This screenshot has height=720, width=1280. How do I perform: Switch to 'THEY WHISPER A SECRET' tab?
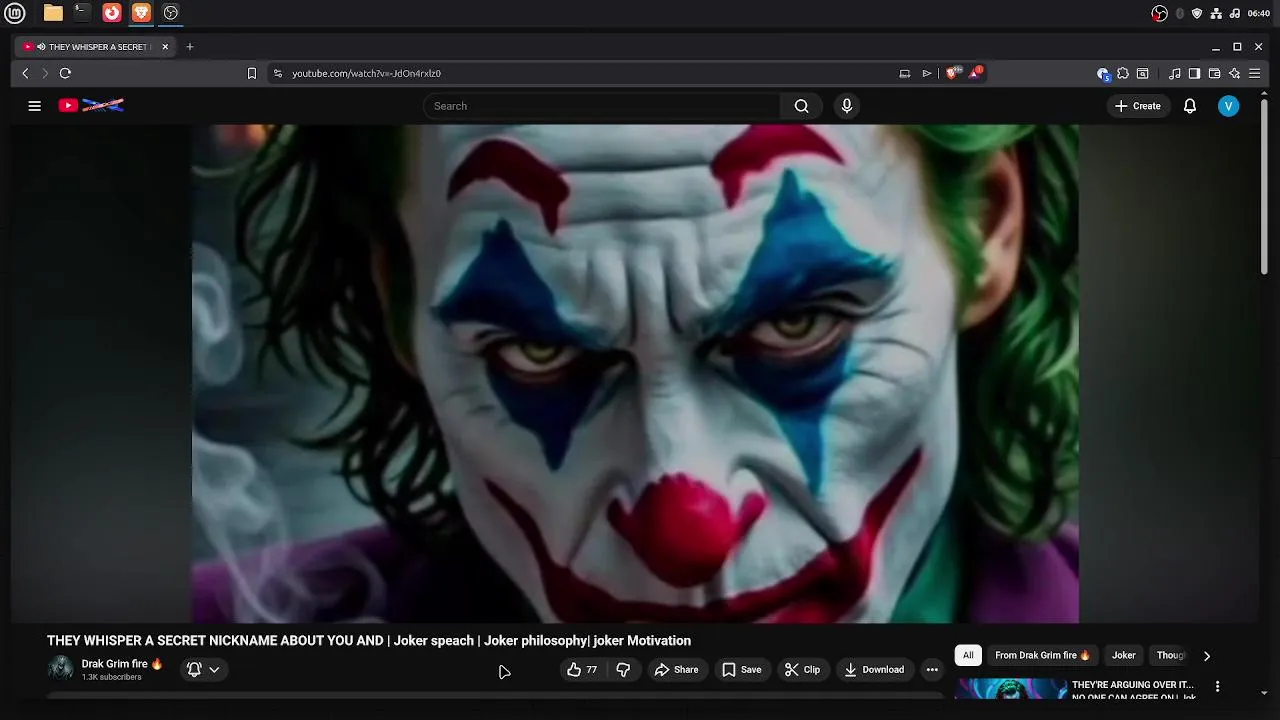pyautogui.click(x=97, y=47)
